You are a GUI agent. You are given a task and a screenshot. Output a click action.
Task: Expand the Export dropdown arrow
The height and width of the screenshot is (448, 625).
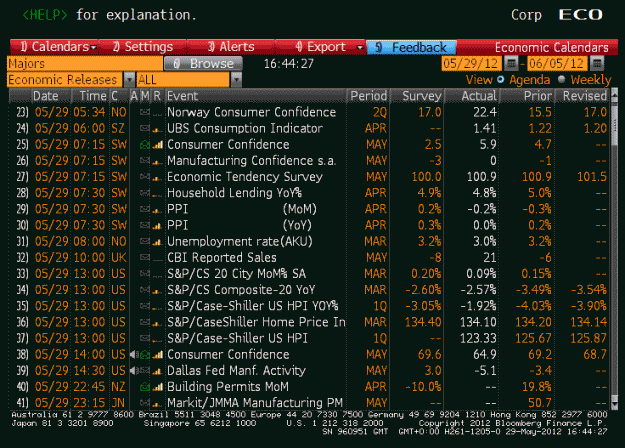pos(360,47)
